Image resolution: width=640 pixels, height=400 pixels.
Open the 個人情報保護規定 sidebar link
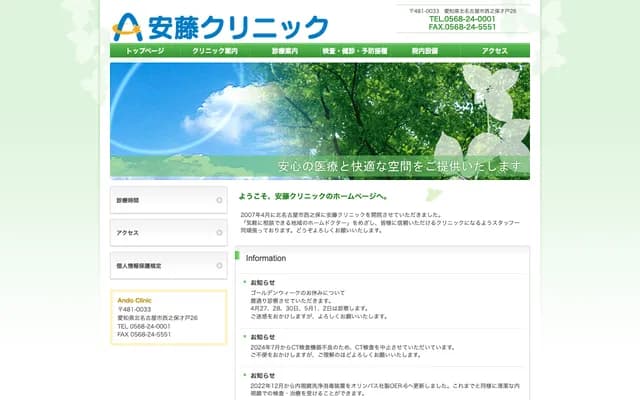(168, 265)
